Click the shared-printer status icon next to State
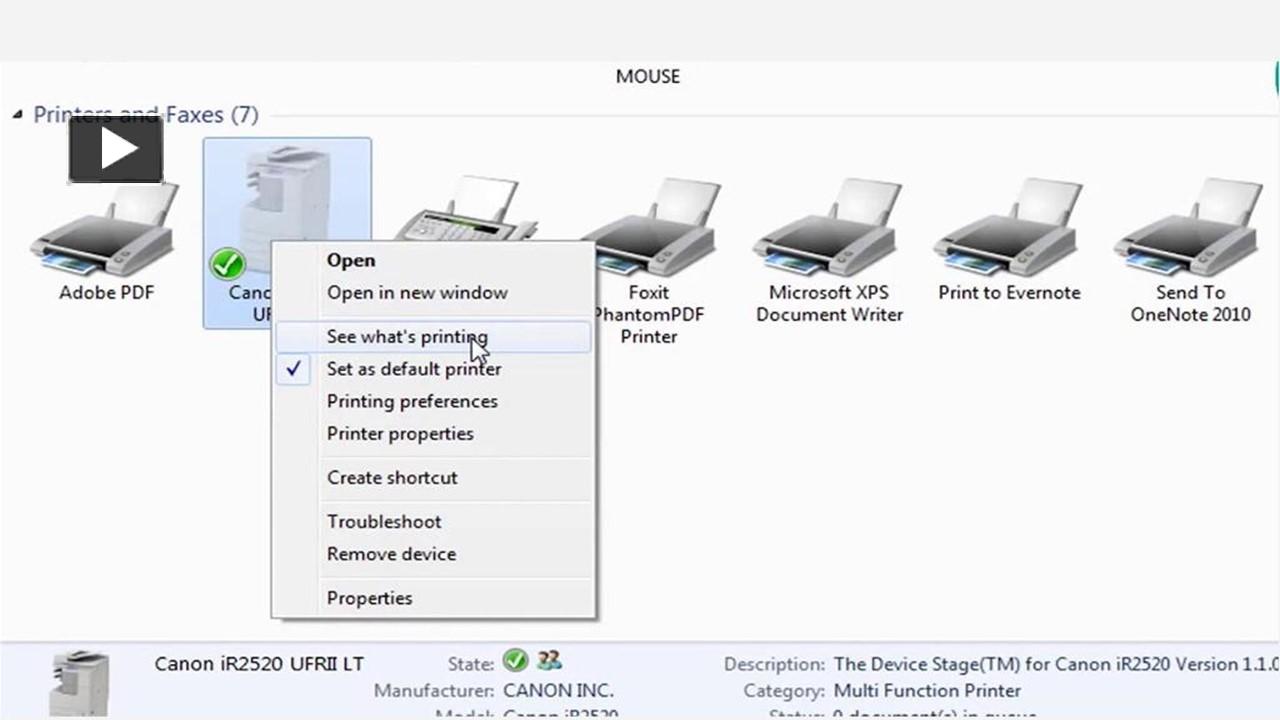 click(547, 662)
